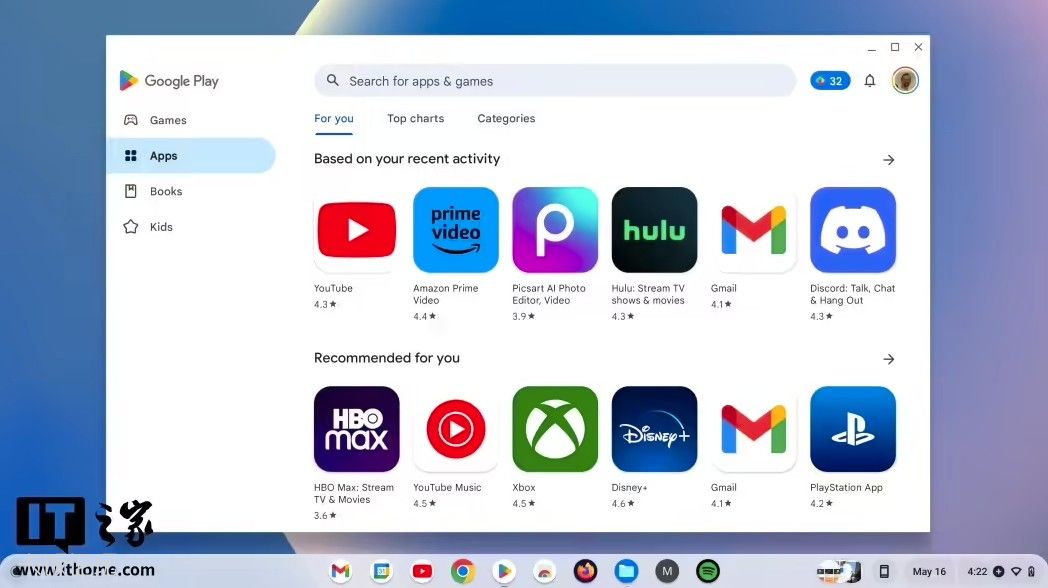Open the account profile avatar
Screen dimensions: 1048x588
[905, 81]
